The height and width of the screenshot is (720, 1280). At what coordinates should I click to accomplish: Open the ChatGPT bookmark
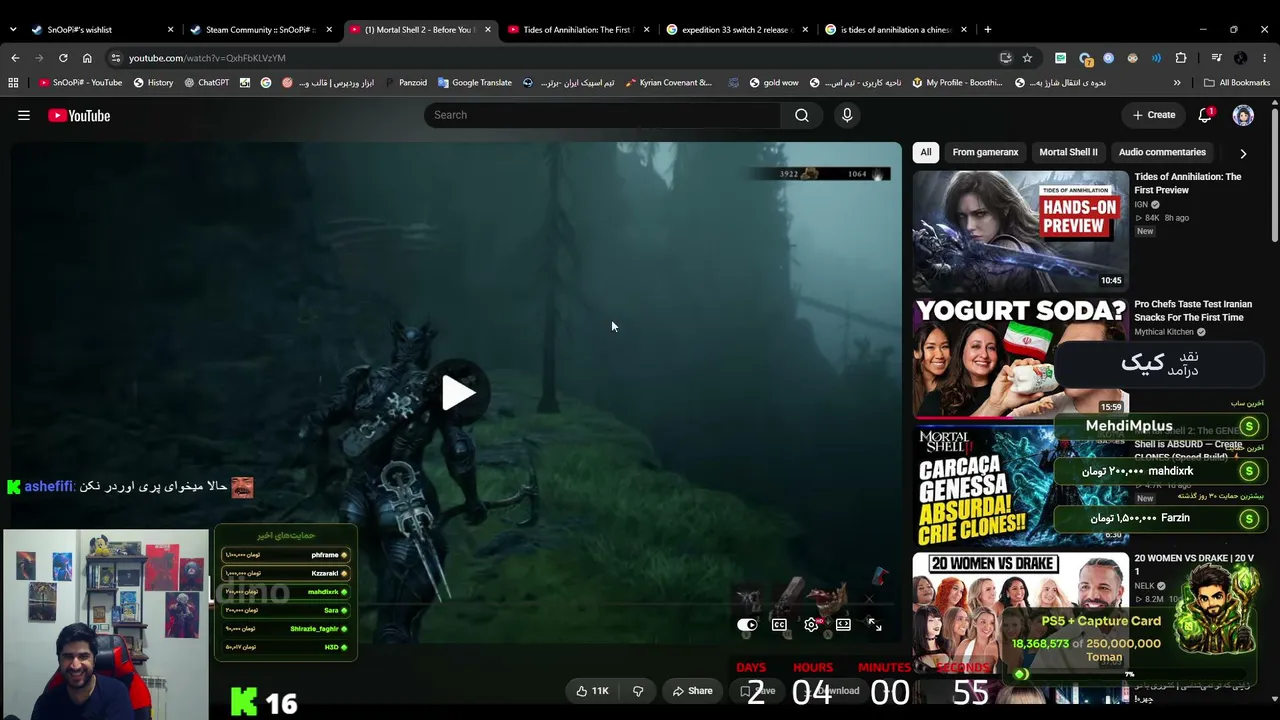tap(206, 83)
